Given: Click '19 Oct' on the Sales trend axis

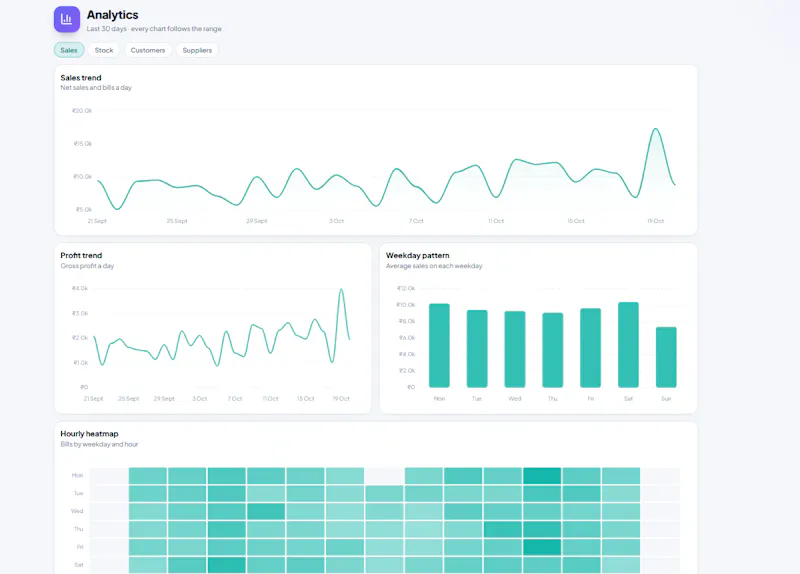Looking at the screenshot, I should pyautogui.click(x=656, y=221).
